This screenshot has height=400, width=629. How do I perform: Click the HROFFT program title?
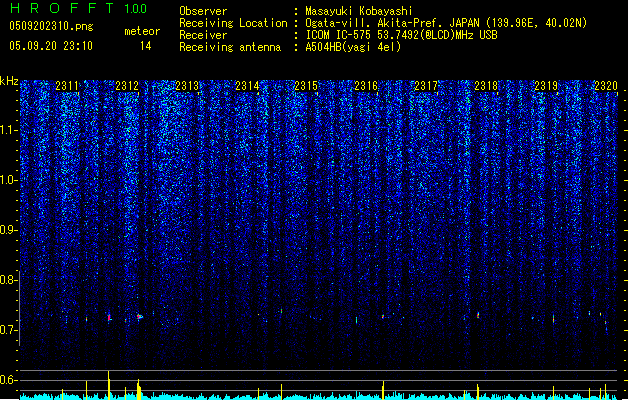tap(62, 8)
